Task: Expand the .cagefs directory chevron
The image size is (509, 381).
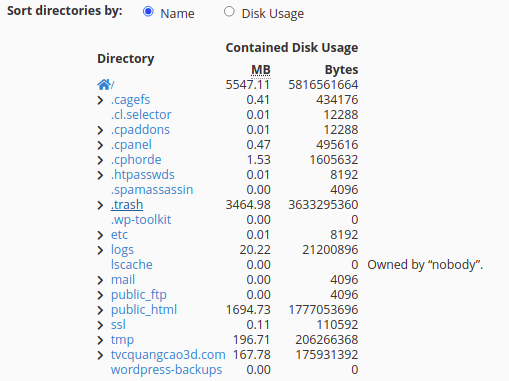Action: click(x=100, y=100)
